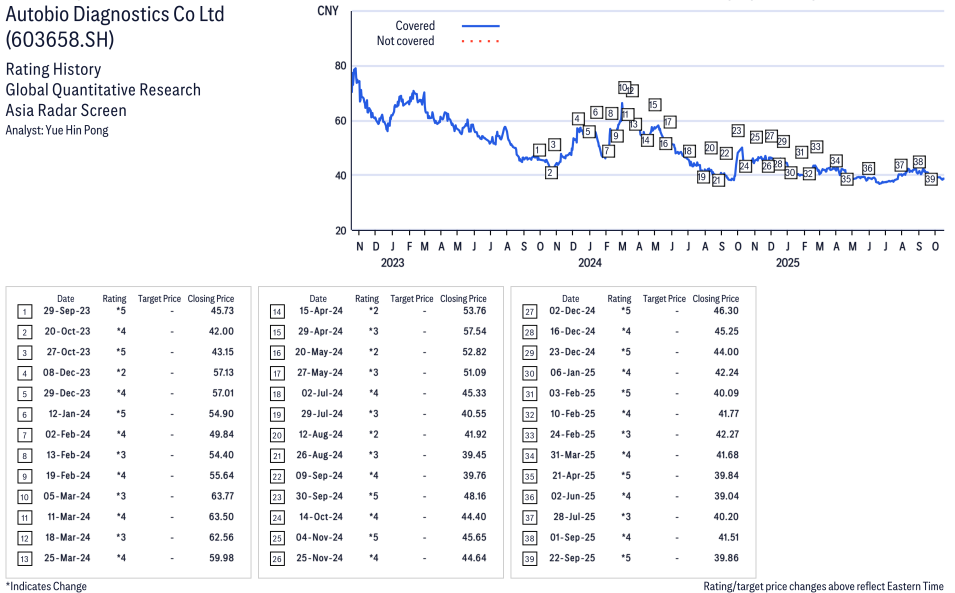Viewport: 955px width, 593px height.
Task: Click chart marker 2 on the price line
Action: click(551, 173)
